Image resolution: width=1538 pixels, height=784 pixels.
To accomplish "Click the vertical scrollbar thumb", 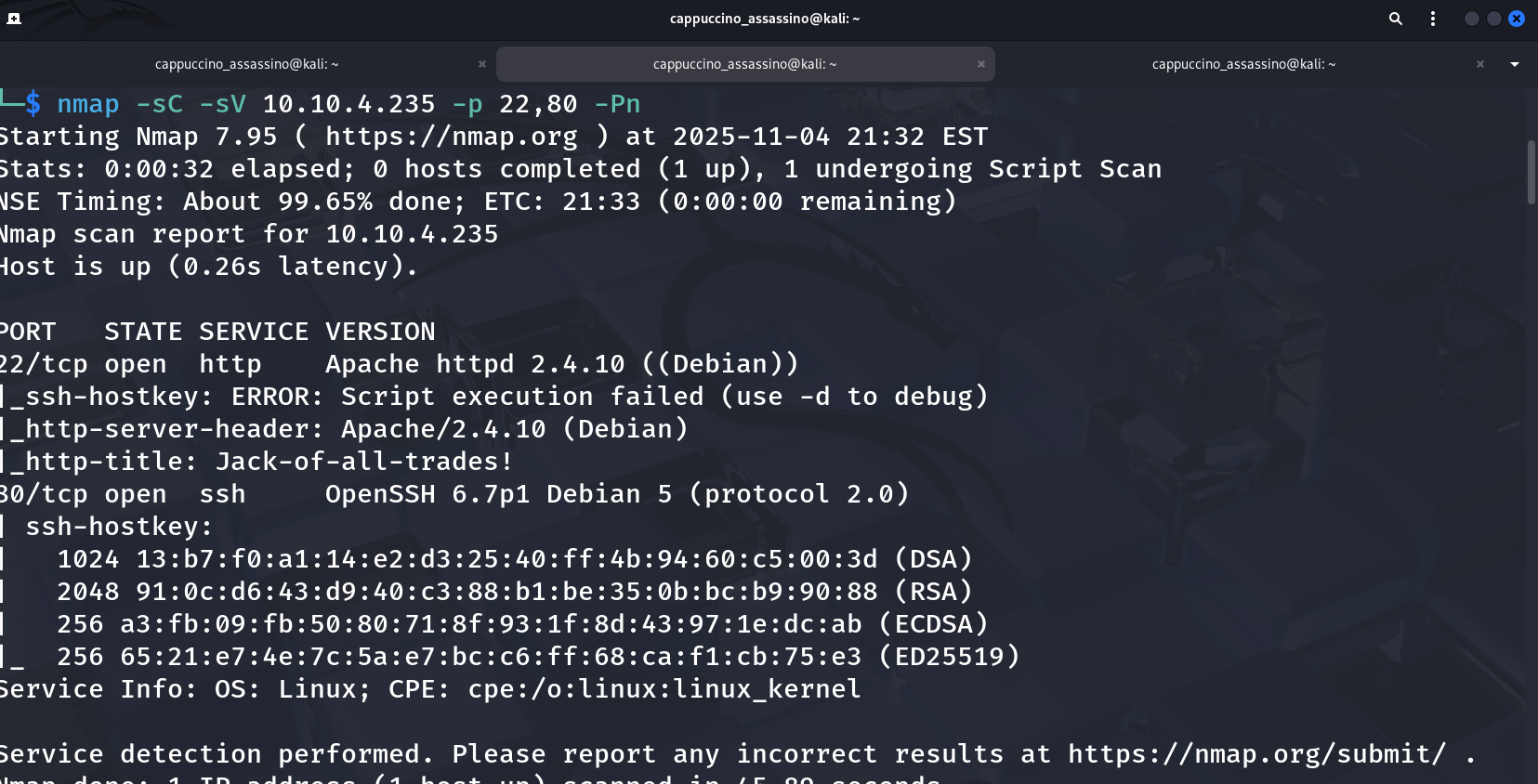I will [1531, 172].
